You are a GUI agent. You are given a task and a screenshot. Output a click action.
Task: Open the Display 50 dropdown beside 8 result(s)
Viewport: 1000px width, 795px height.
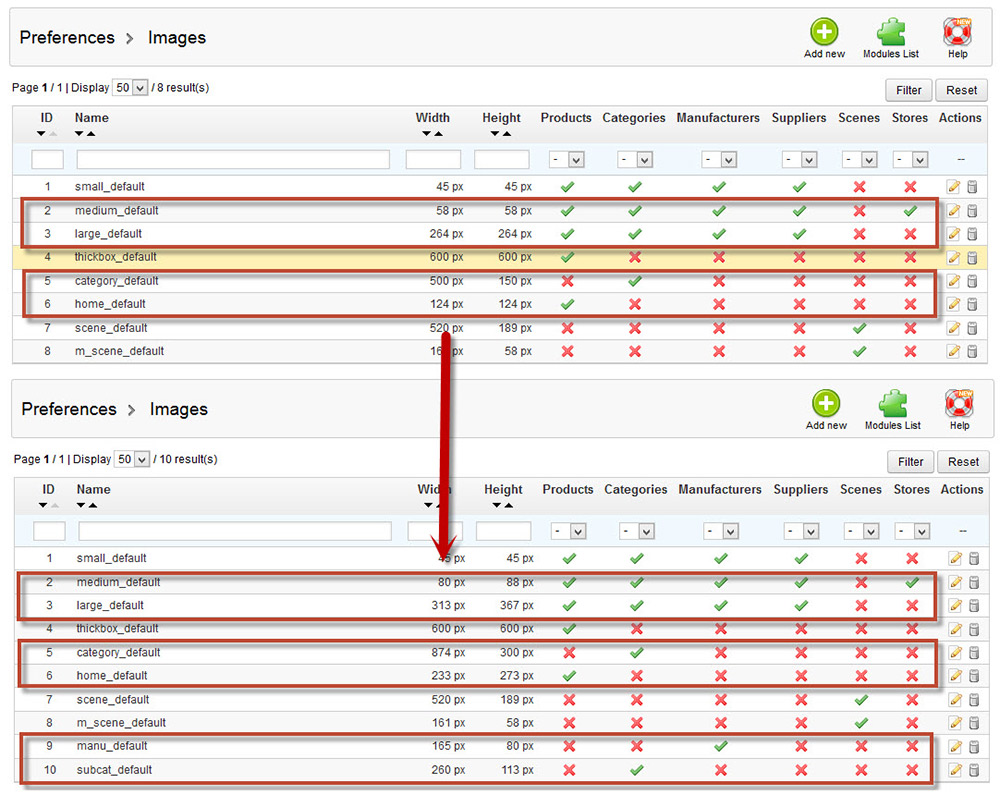click(131, 87)
